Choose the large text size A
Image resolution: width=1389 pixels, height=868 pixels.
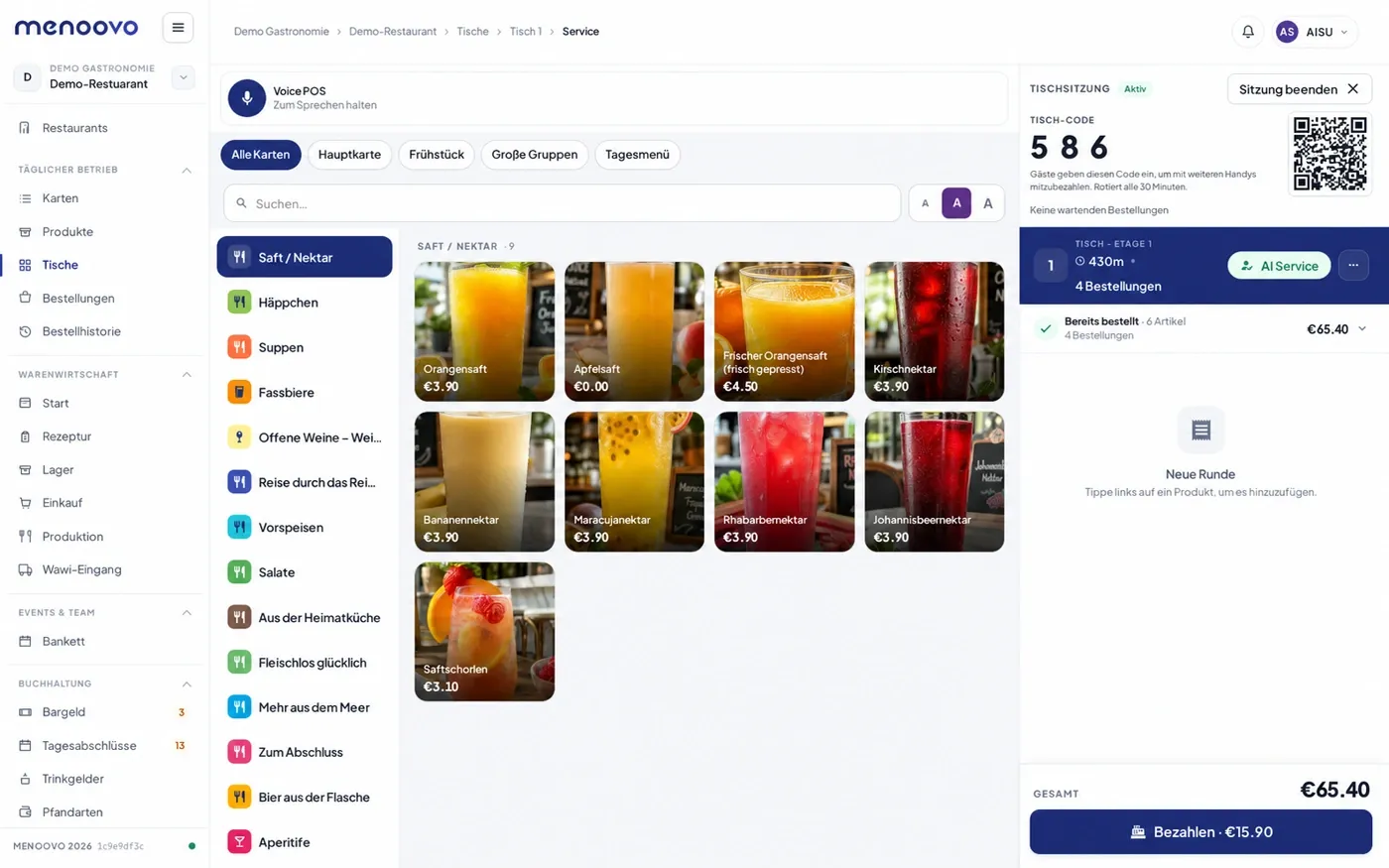(x=988, y=203)
